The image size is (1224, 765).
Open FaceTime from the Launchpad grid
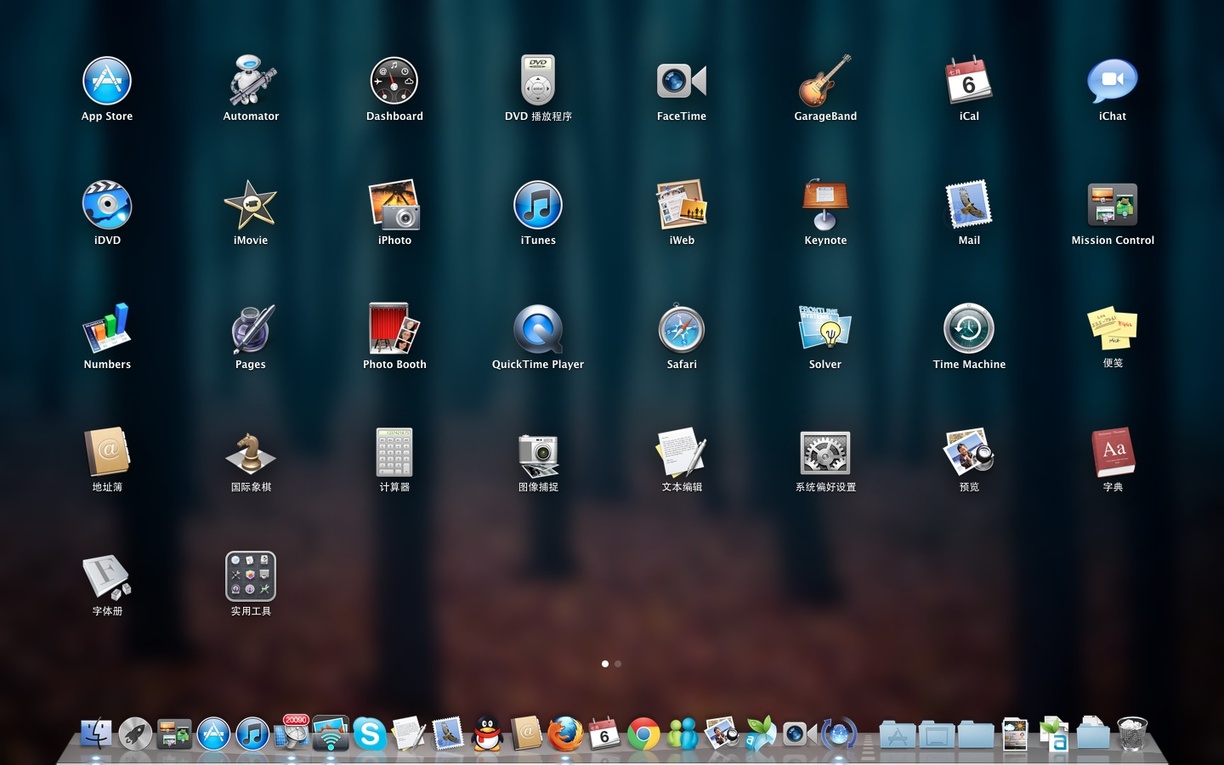681,81
